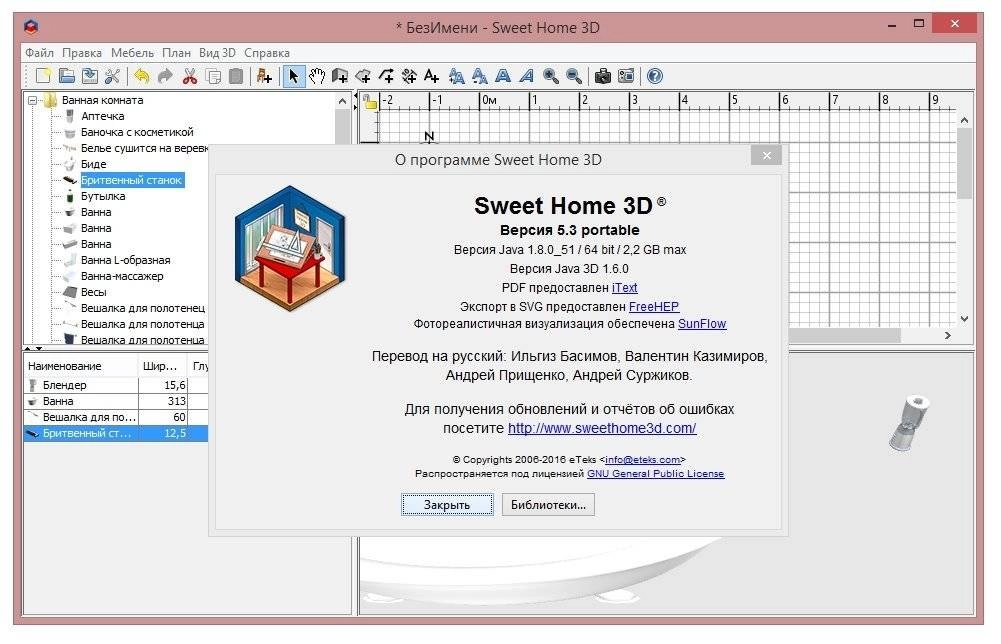The width and height of the screenshot is (1001, 644).
Task: Open the Справка menu
Action: pos(267,53)
